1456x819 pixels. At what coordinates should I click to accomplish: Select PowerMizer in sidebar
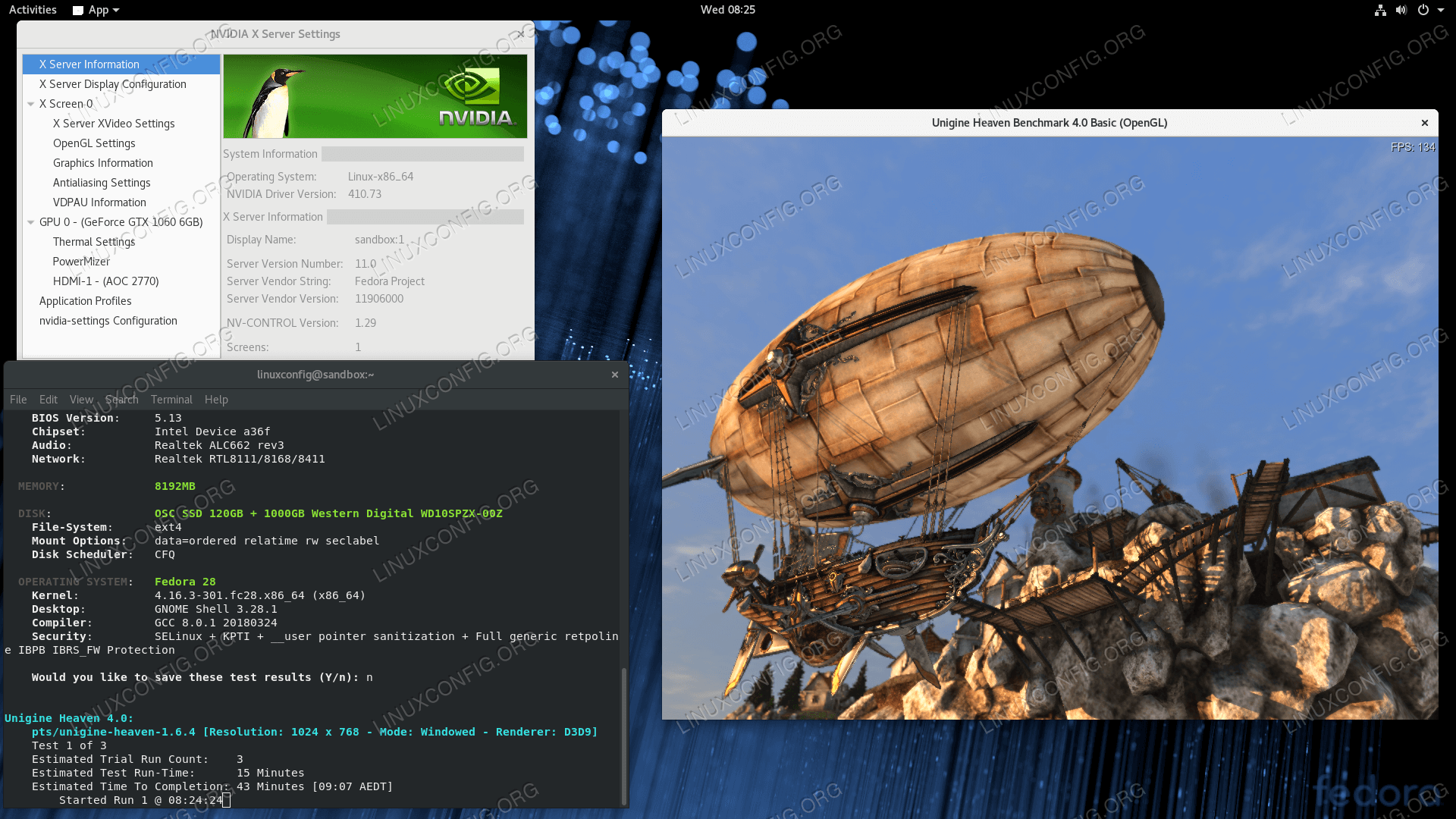121,262
